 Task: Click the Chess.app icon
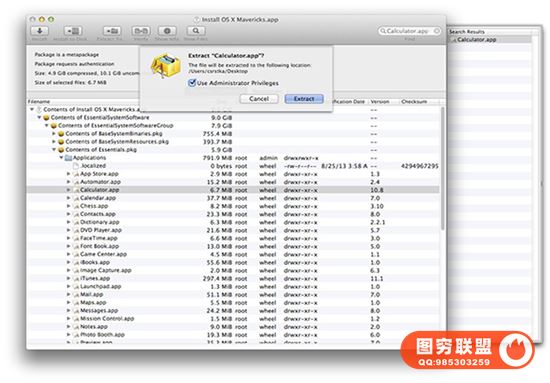pos(76,206)
